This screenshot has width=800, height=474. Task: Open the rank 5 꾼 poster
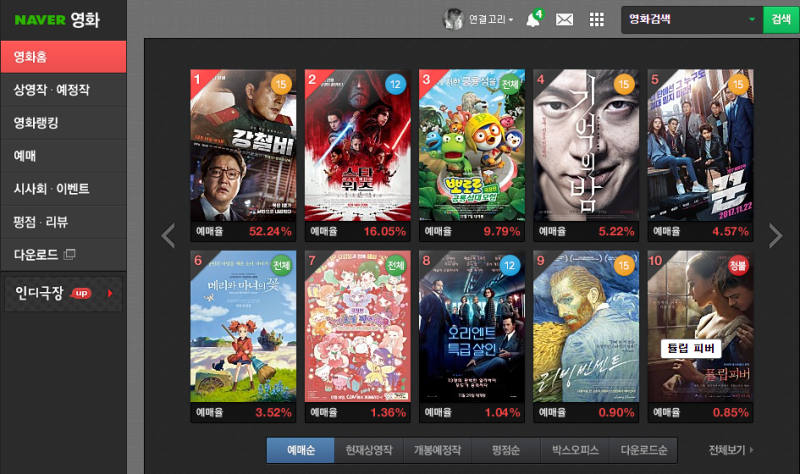pyautogui.click(x=700, y=145)
